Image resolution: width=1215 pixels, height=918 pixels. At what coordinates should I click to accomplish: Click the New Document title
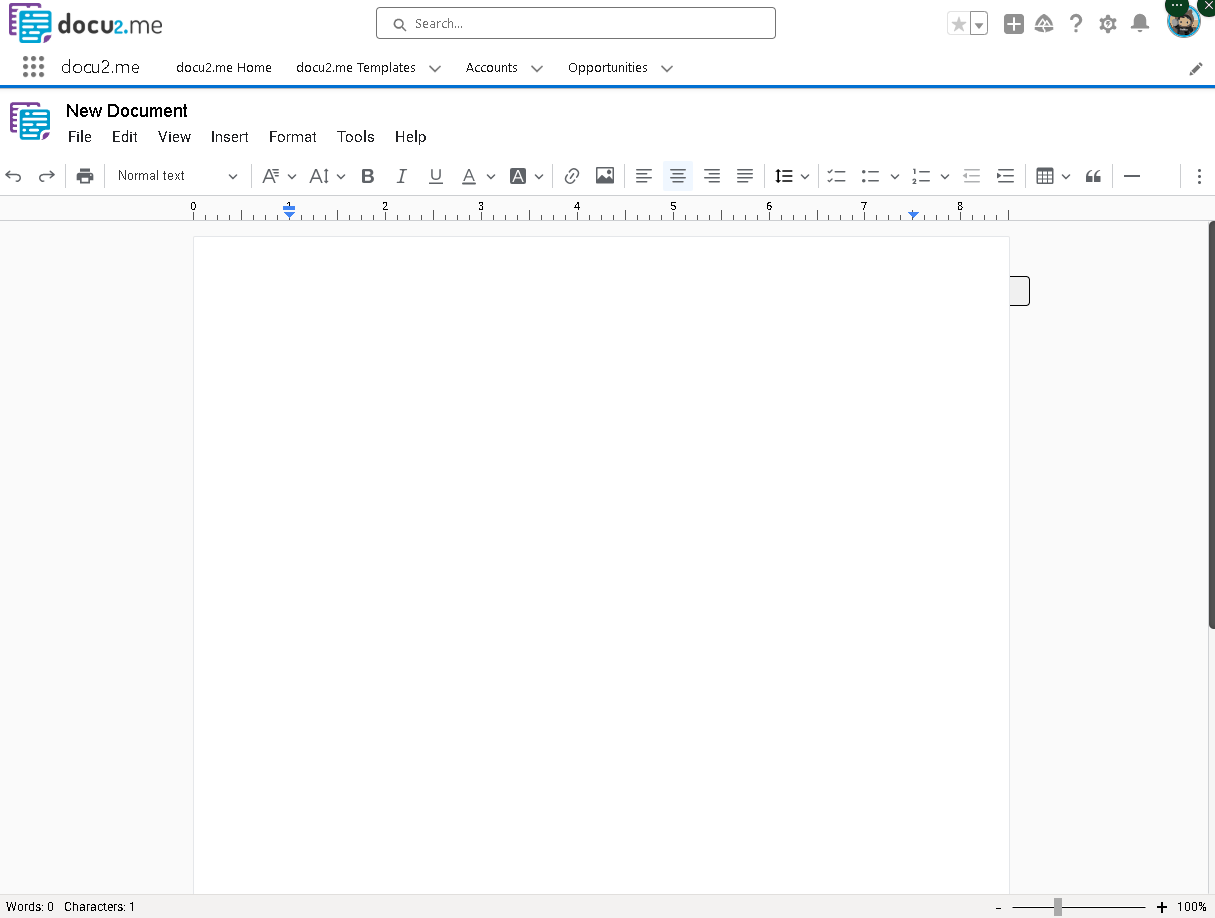(127, 111)
